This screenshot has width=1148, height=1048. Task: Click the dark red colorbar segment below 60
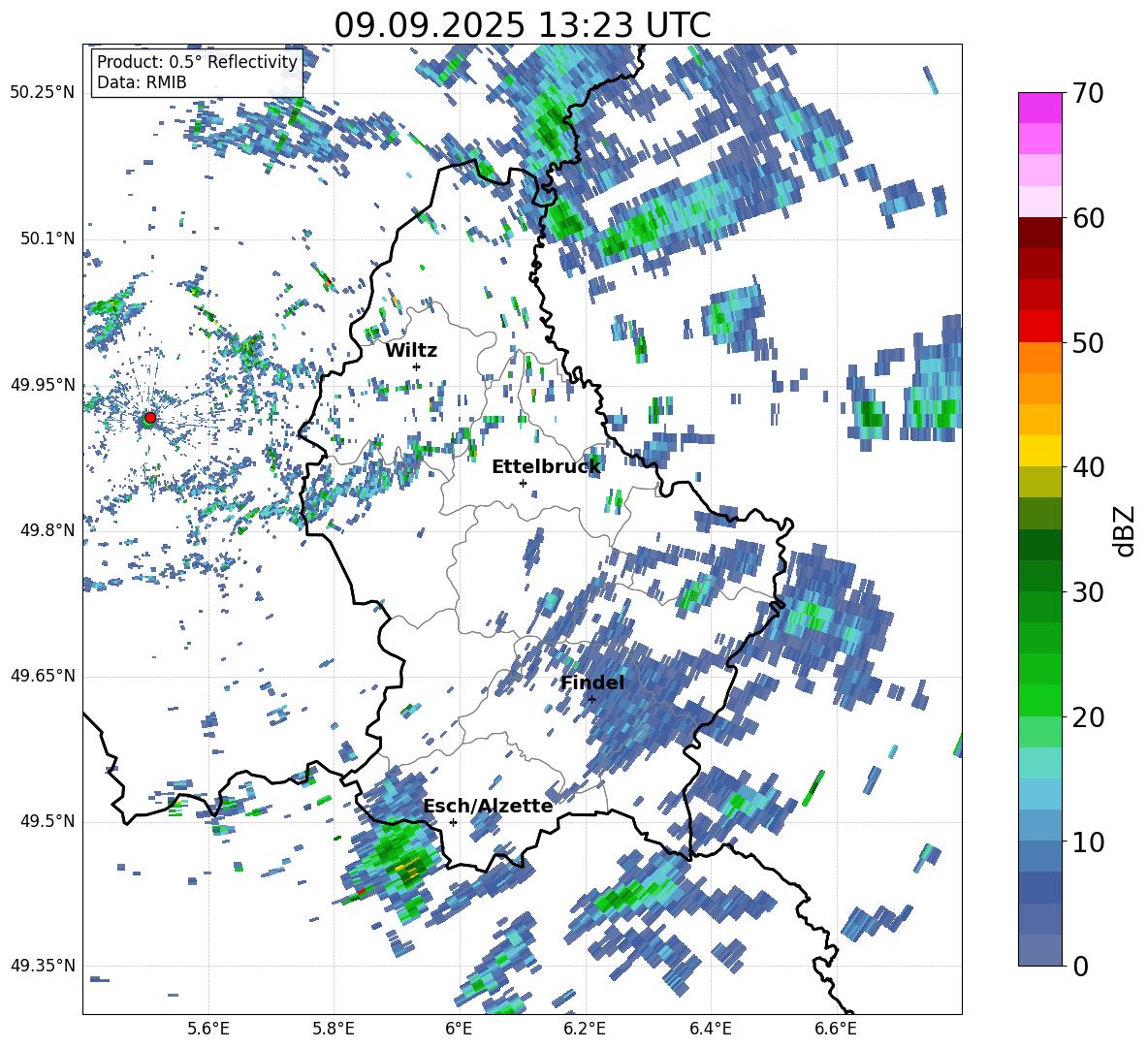pos(1039,233)
